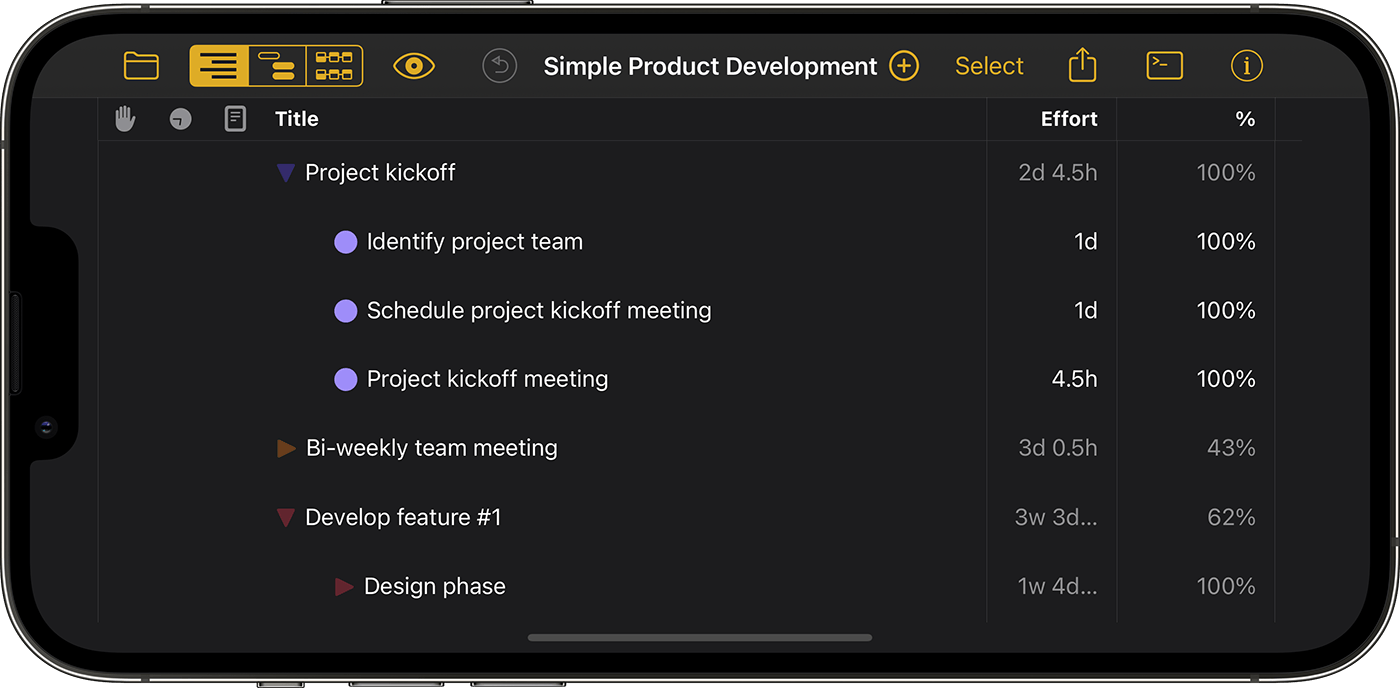The height and width of the screenshot is (688, 1400).
Task: Add a new task with plus button
Action: point(904,66)
